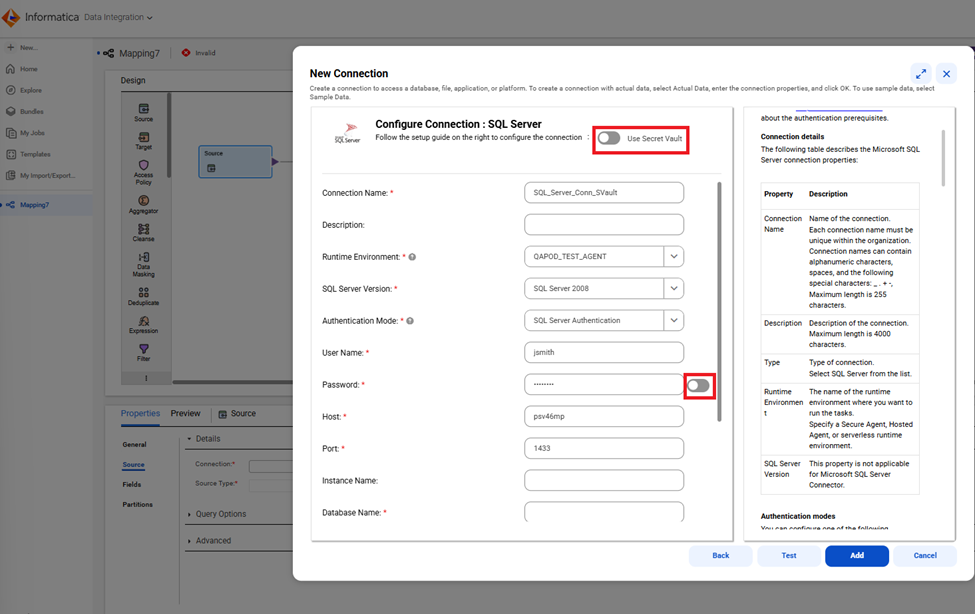Close the New Connection dialog
This screenshot has width=975, height=614.
[x=946, y=74]
